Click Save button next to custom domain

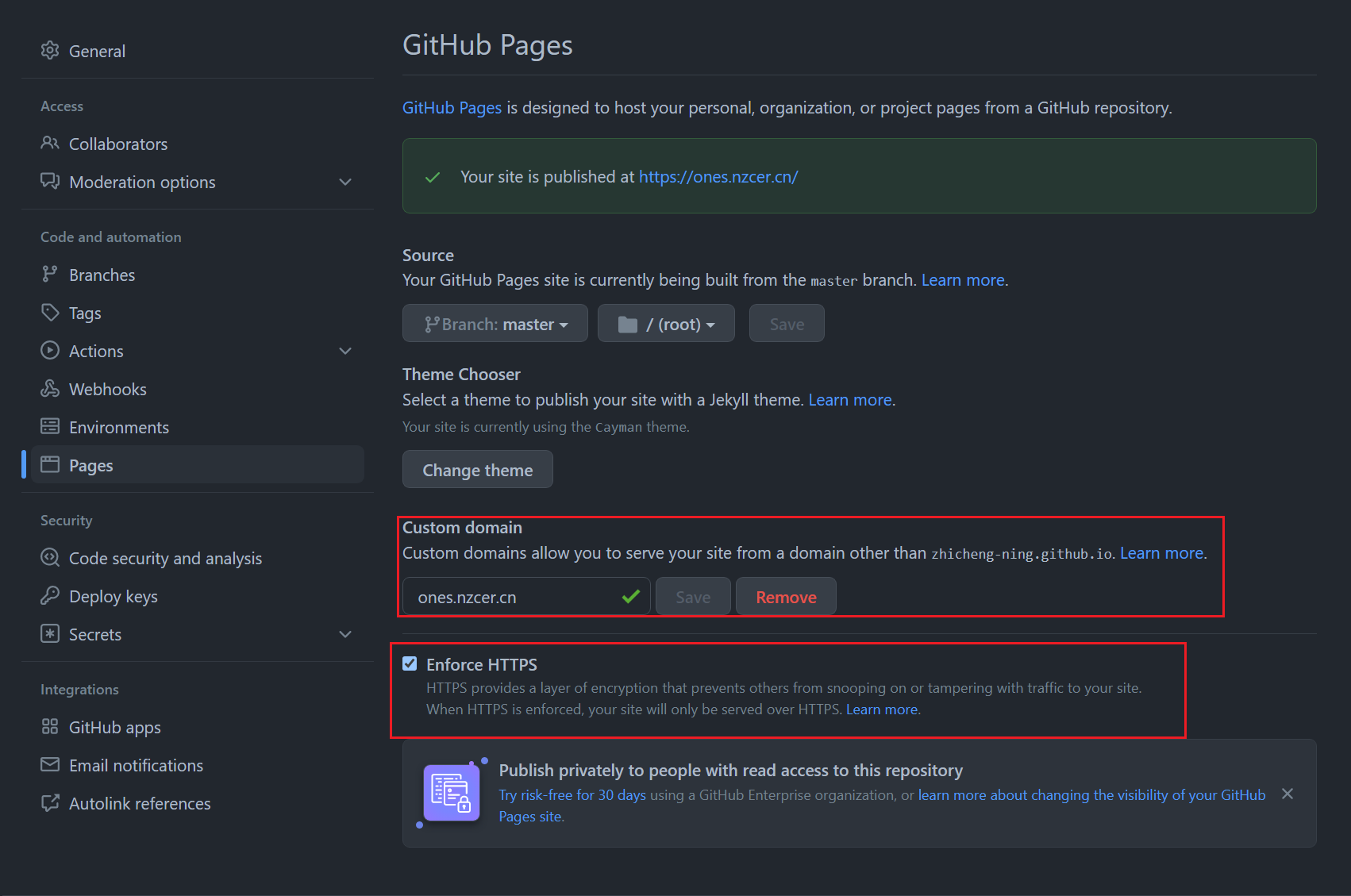[693, 596]
